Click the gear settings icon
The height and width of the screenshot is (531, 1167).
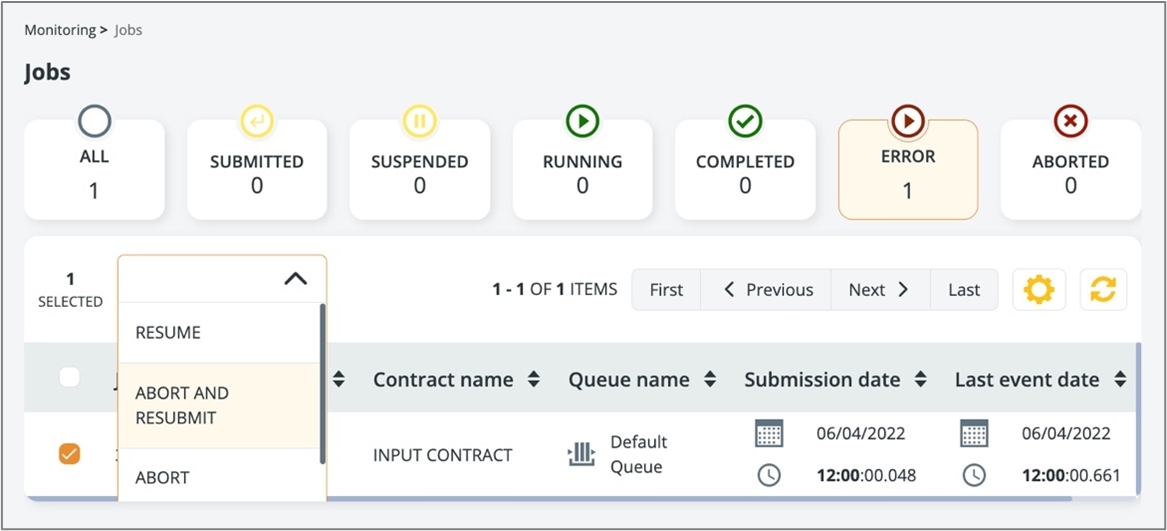(x=1039, y=290)
